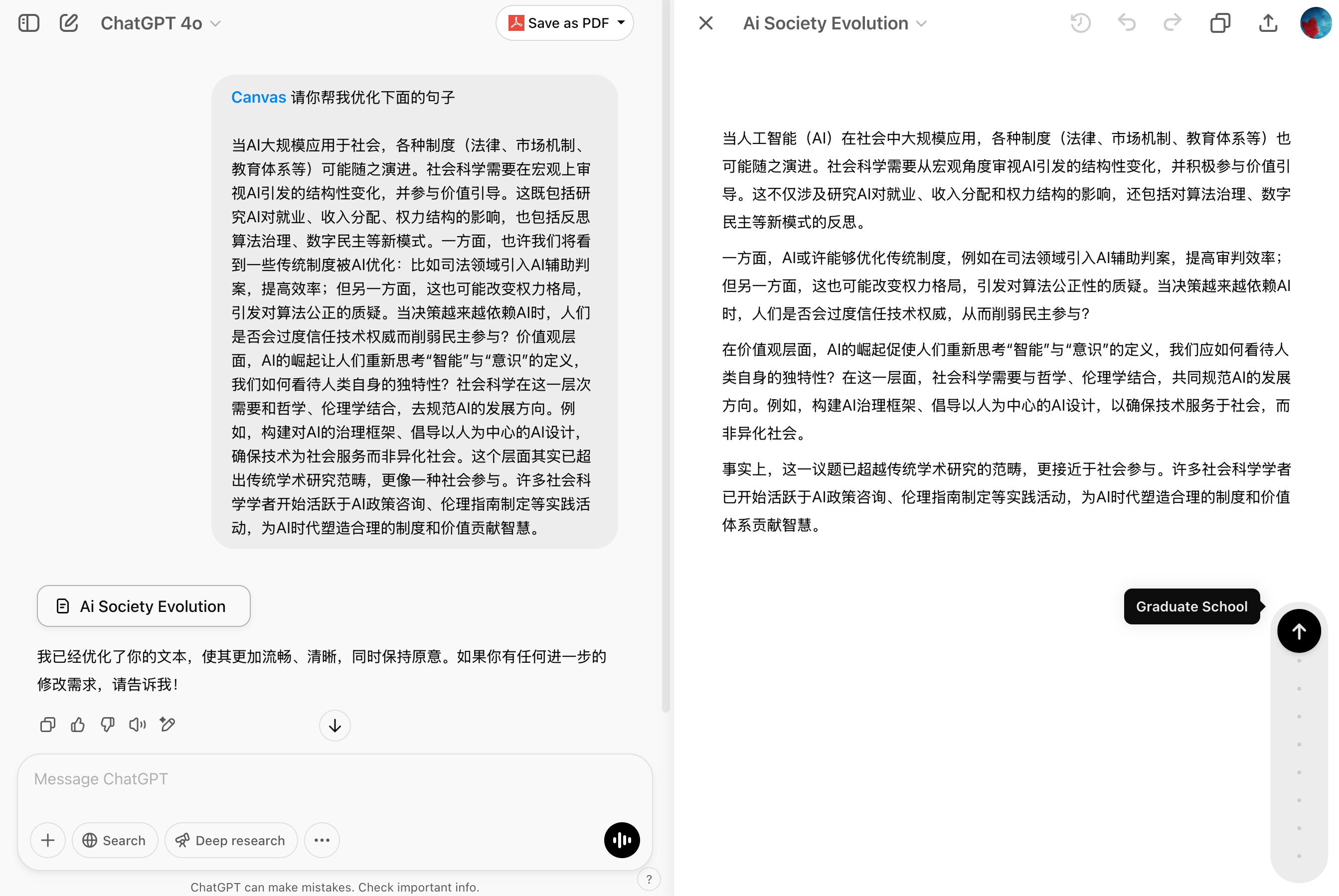Edit the response in canvas
The height and width of the screenshot is (896, 1339).
167,725
